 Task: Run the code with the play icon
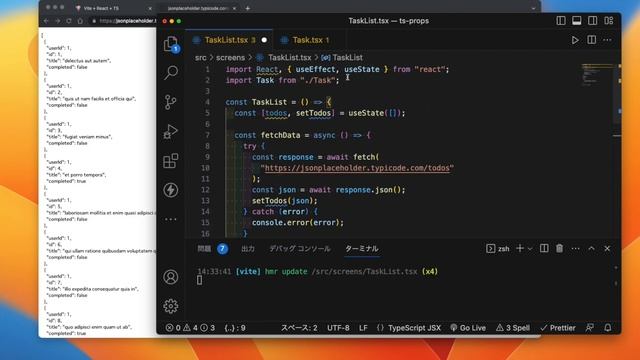[x=575, y=40]
